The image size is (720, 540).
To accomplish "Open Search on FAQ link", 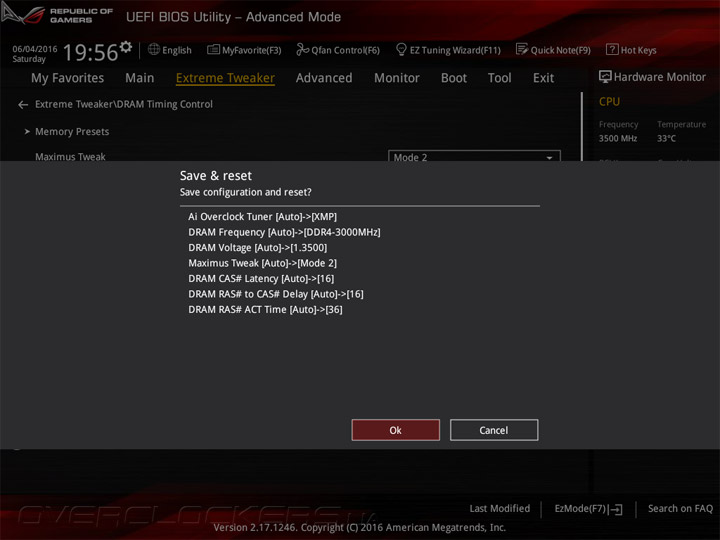I will pyautogui.click(x=680, y=508).
